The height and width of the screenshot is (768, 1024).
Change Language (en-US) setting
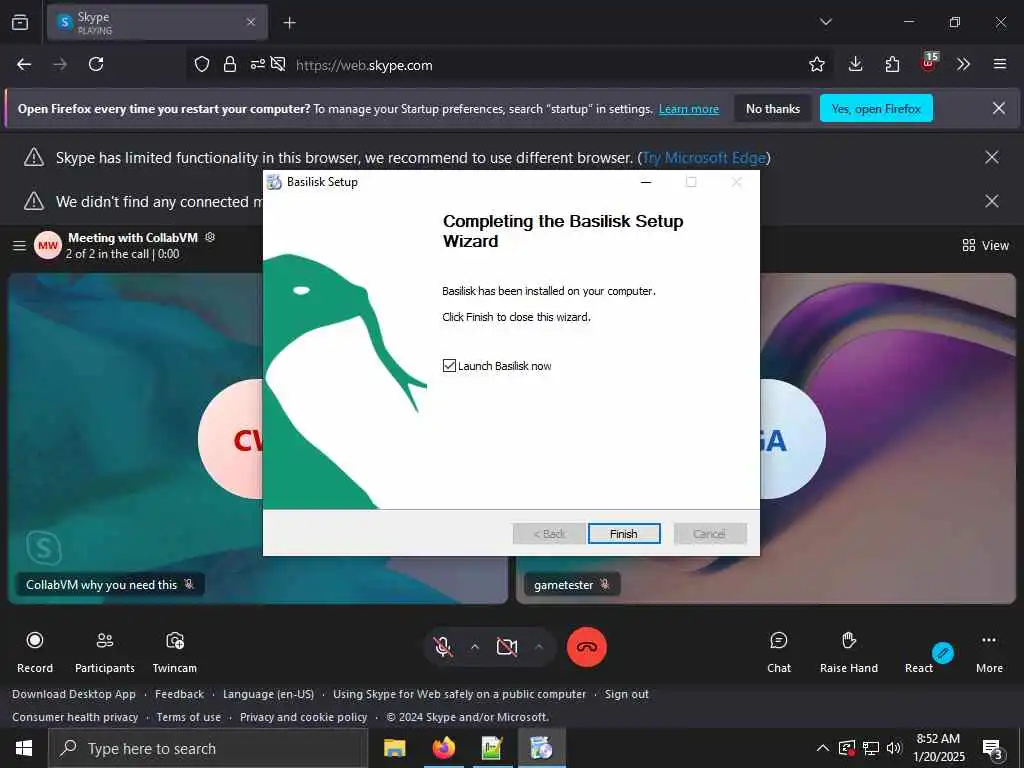(268, 694)
